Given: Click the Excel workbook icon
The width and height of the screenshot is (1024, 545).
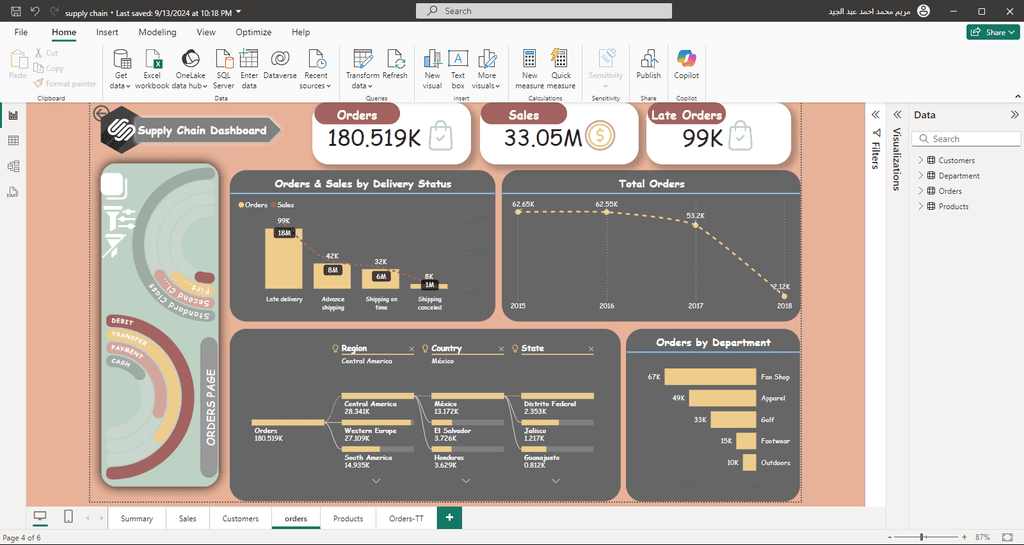Looking at the screenshot, I should coord(153,59).
